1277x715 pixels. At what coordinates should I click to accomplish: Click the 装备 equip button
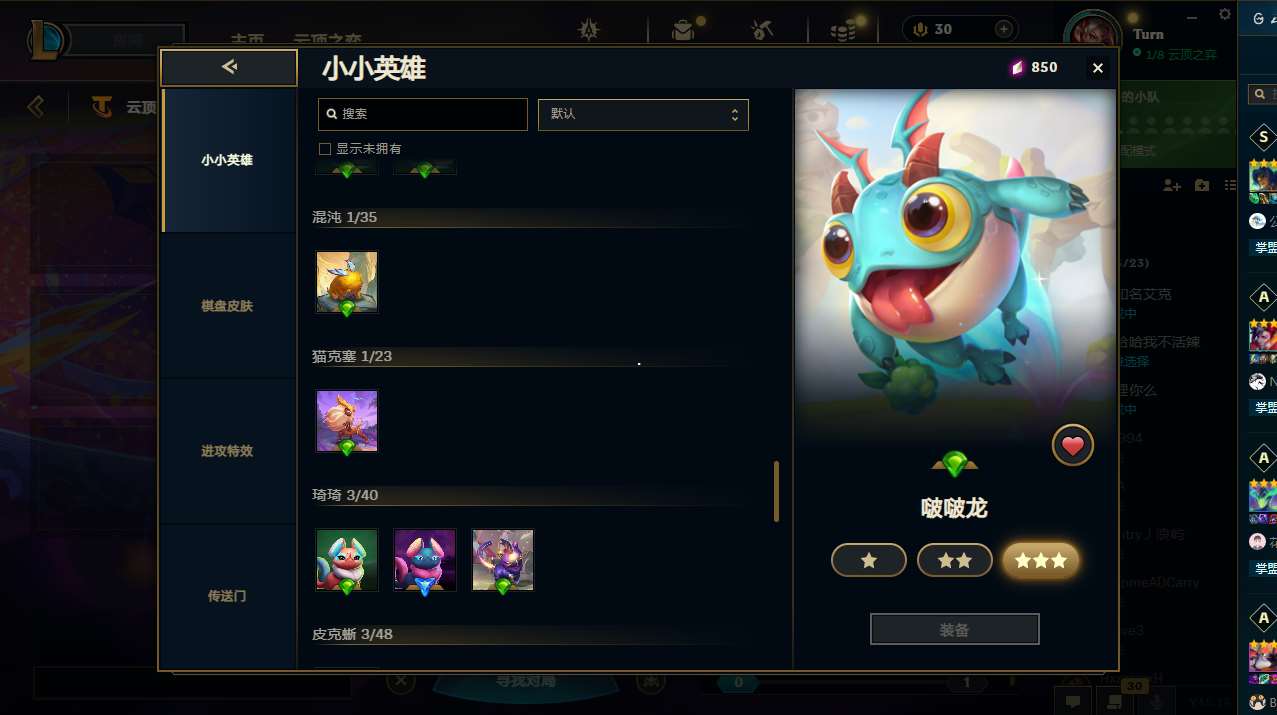point(955,630)
